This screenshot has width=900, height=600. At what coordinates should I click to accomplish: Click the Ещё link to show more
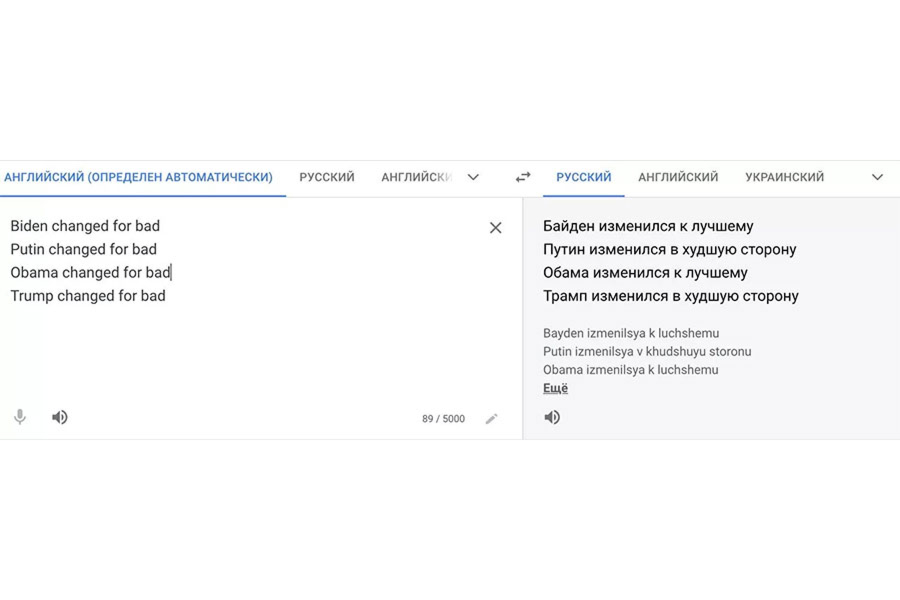555,388
